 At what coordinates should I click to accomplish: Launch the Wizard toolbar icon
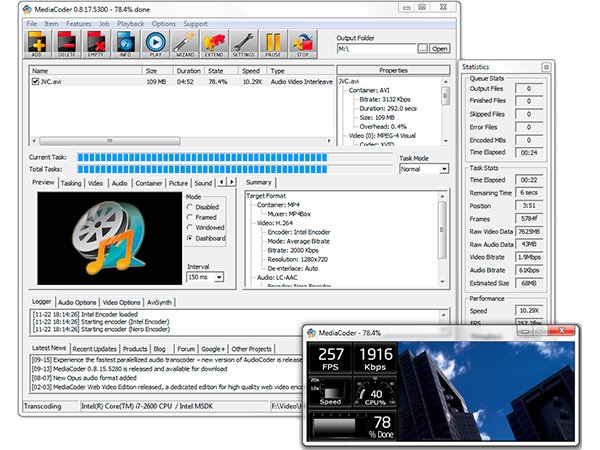[x=185, y=42]
